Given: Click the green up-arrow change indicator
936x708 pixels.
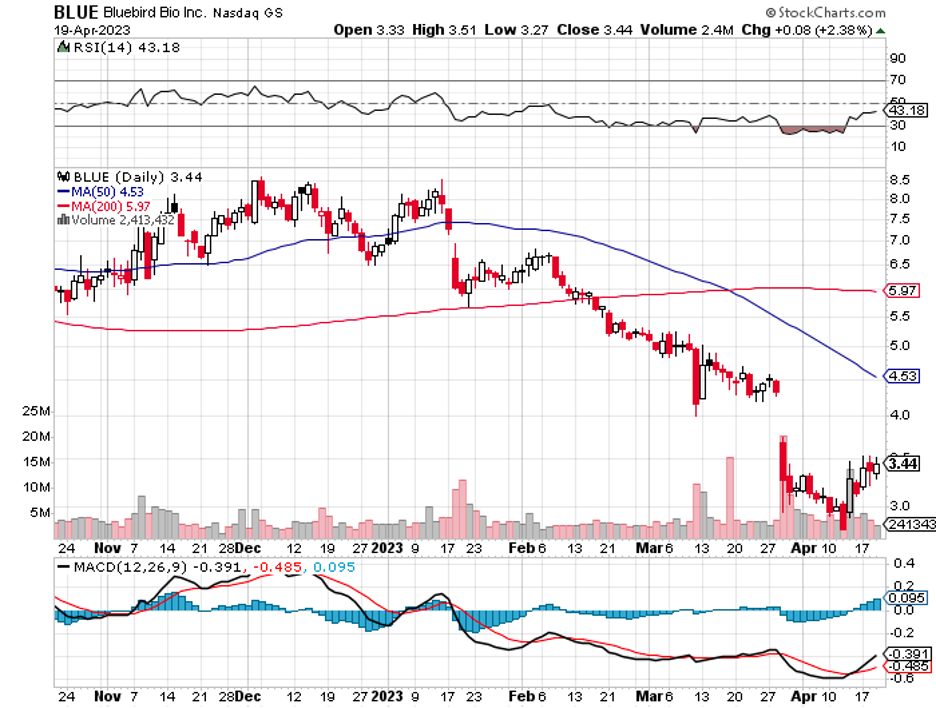Looking at the screenshot, I should tap(880, 31).
